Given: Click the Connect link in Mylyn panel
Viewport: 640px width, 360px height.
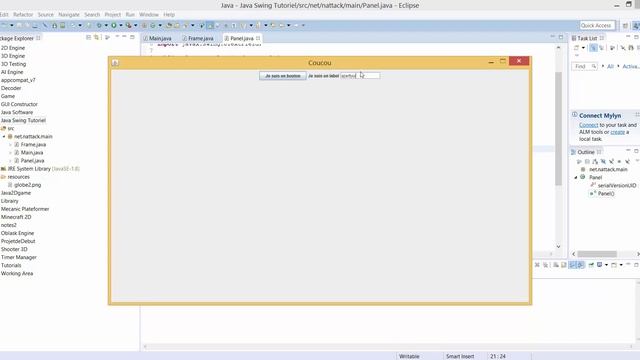Looking at the screenshot, I should (x=589, y=125).
